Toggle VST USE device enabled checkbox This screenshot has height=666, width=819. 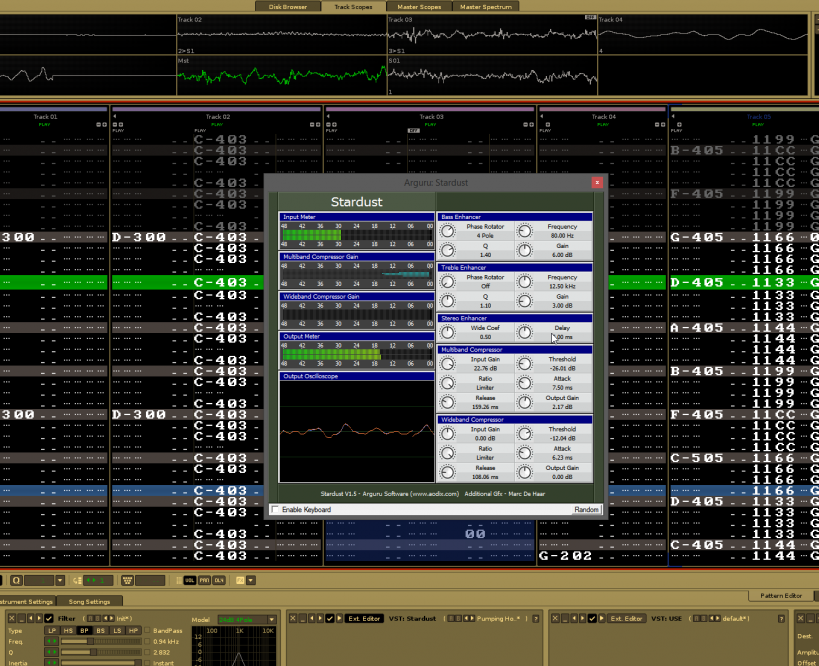(x=592, y=618)
